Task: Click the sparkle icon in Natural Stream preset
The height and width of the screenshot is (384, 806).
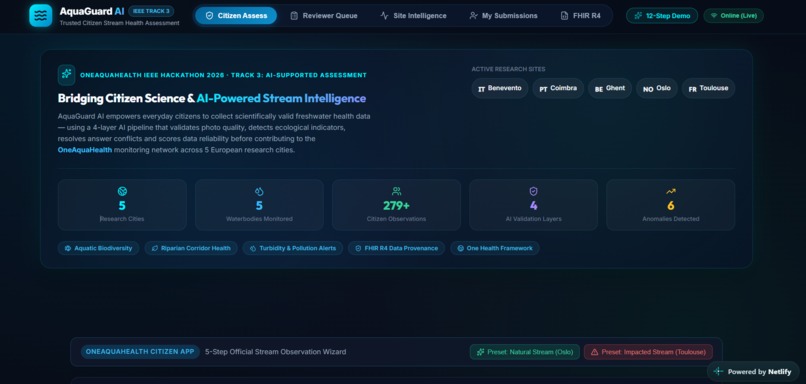Action: [481, 352]
